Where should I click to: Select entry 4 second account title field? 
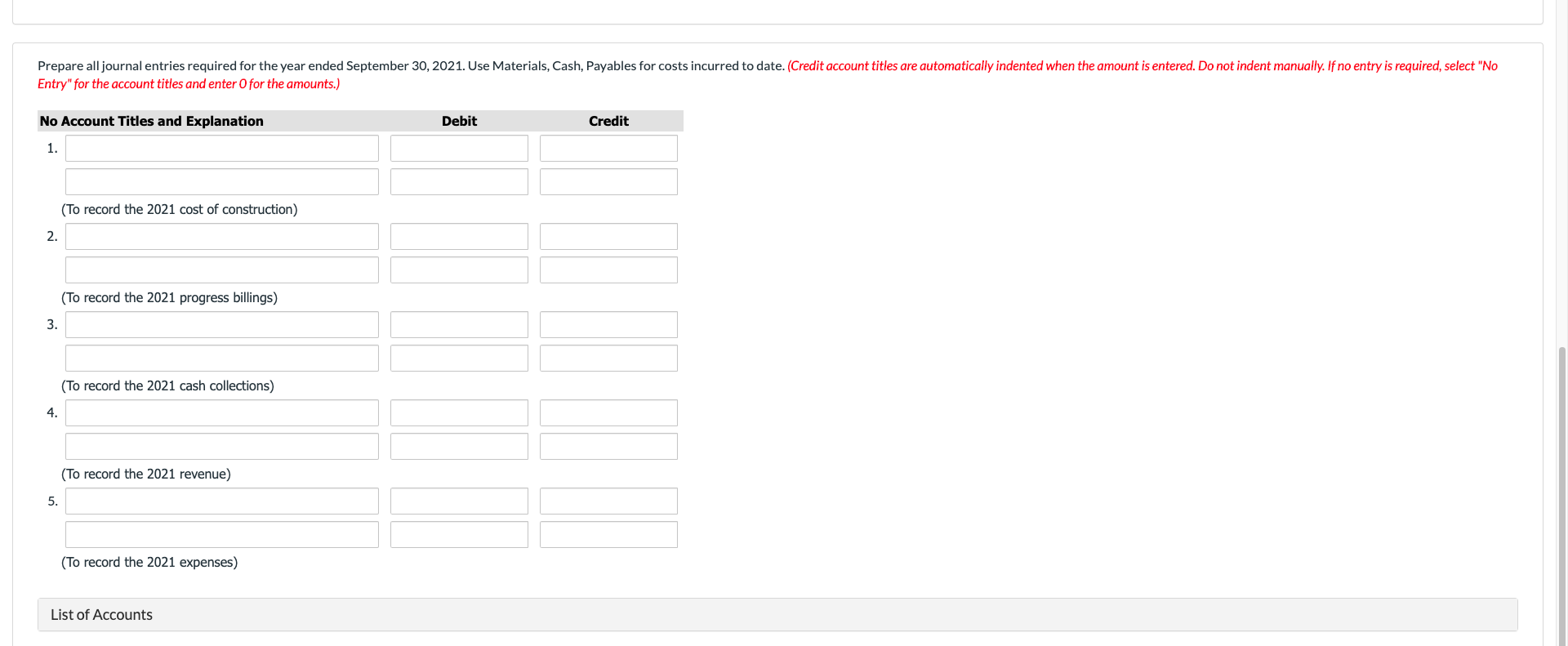(x=222, y=446)
